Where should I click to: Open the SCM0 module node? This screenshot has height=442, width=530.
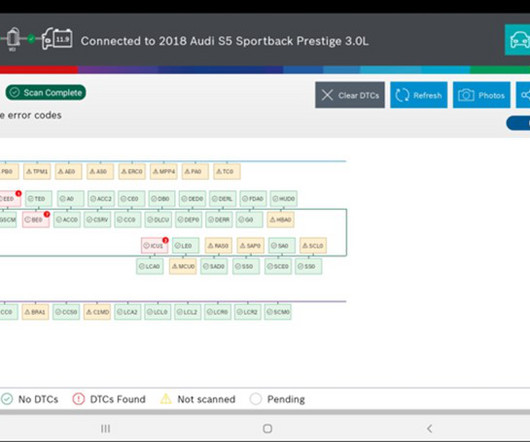[278, 312]
